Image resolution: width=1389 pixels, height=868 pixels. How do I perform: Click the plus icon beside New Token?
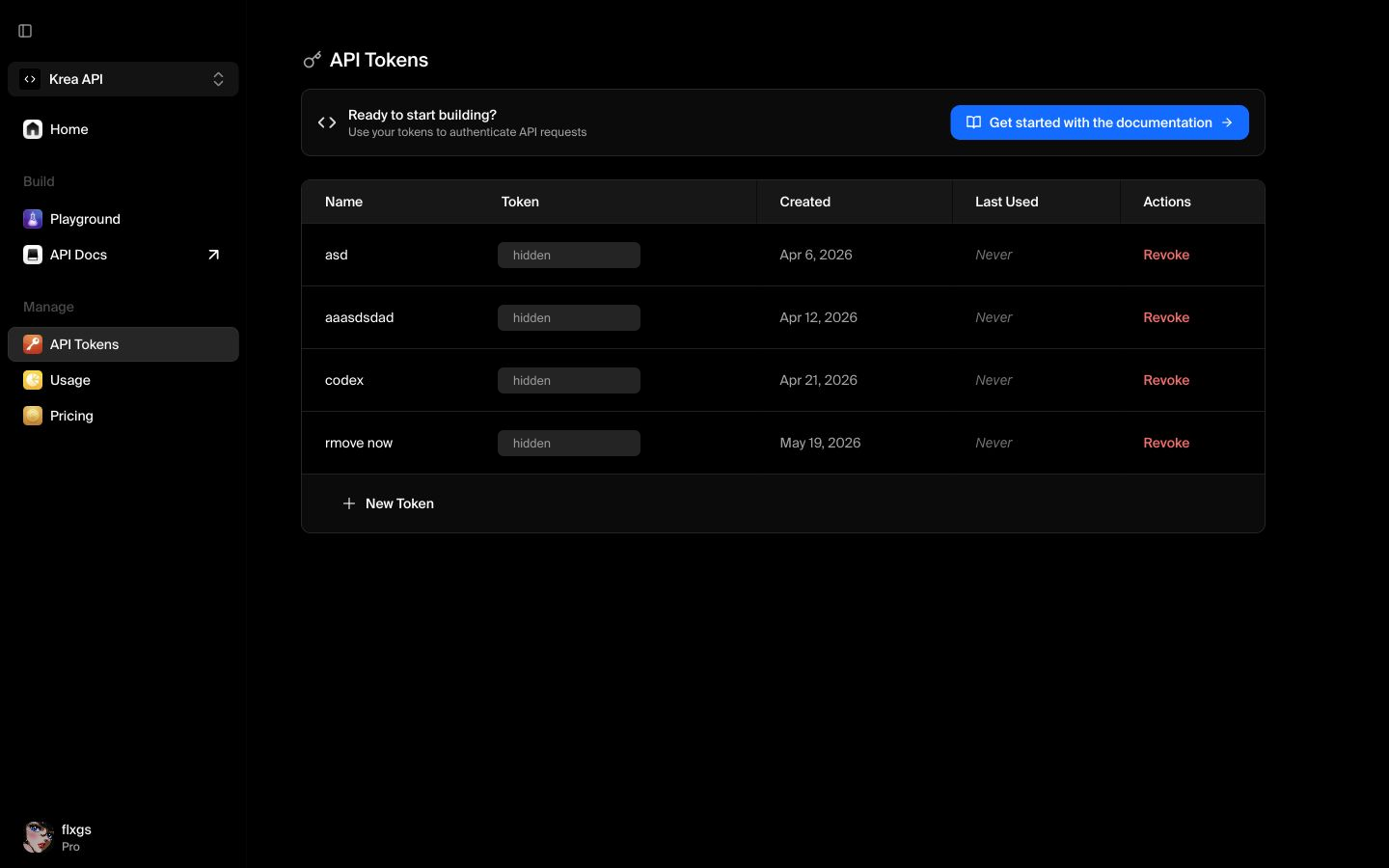pyautogui.click(x=349, y=503)
